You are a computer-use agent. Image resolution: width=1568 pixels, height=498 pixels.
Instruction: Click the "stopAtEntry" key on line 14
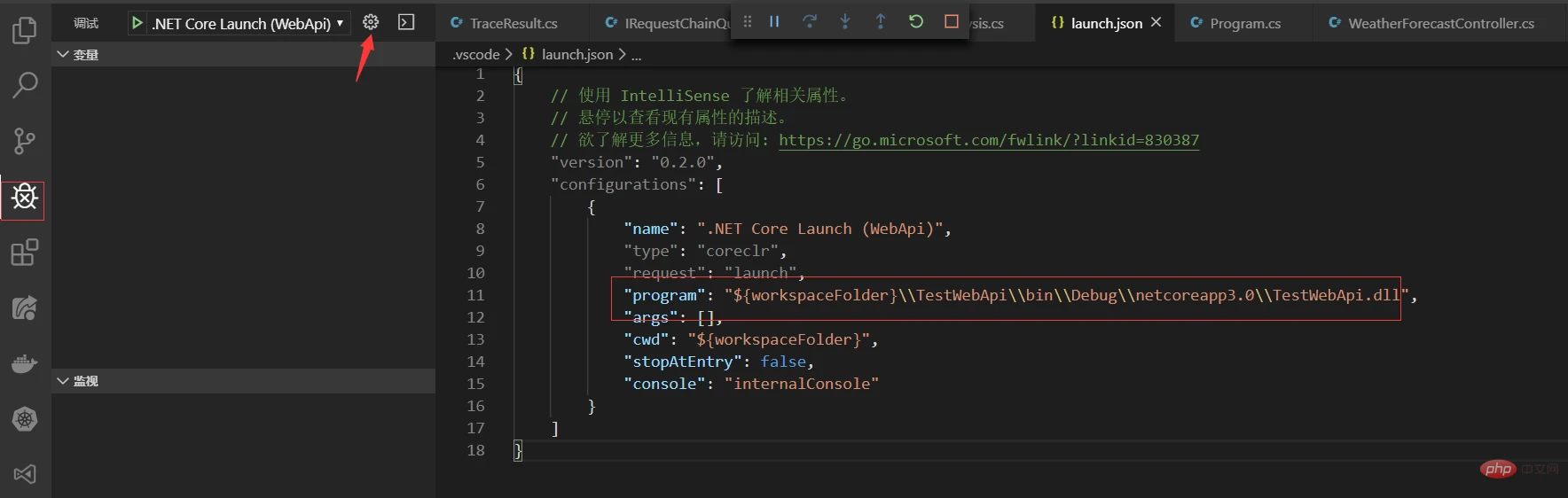[683, 362]
